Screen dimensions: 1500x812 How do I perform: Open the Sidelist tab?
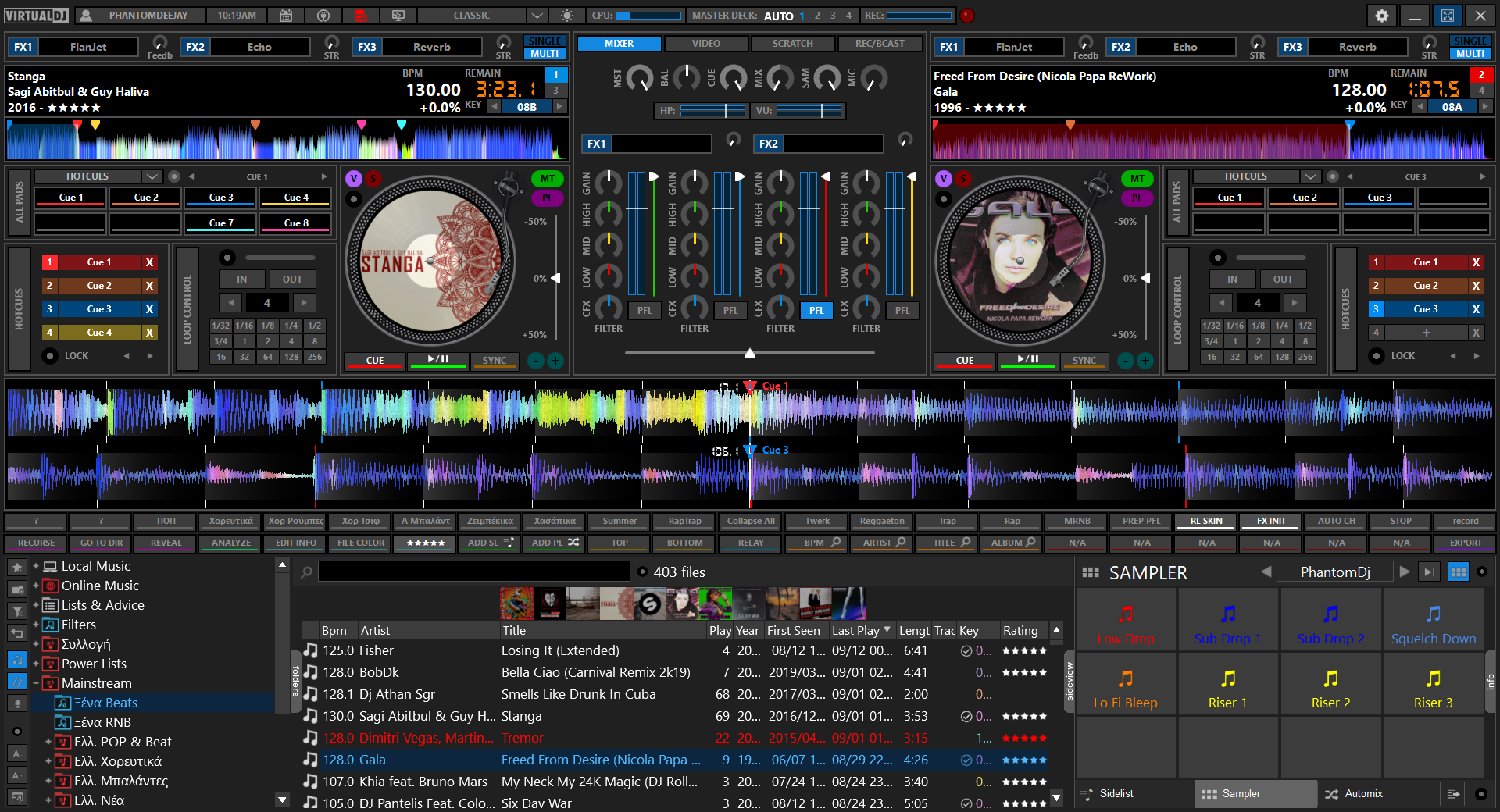coord(1117,793)
